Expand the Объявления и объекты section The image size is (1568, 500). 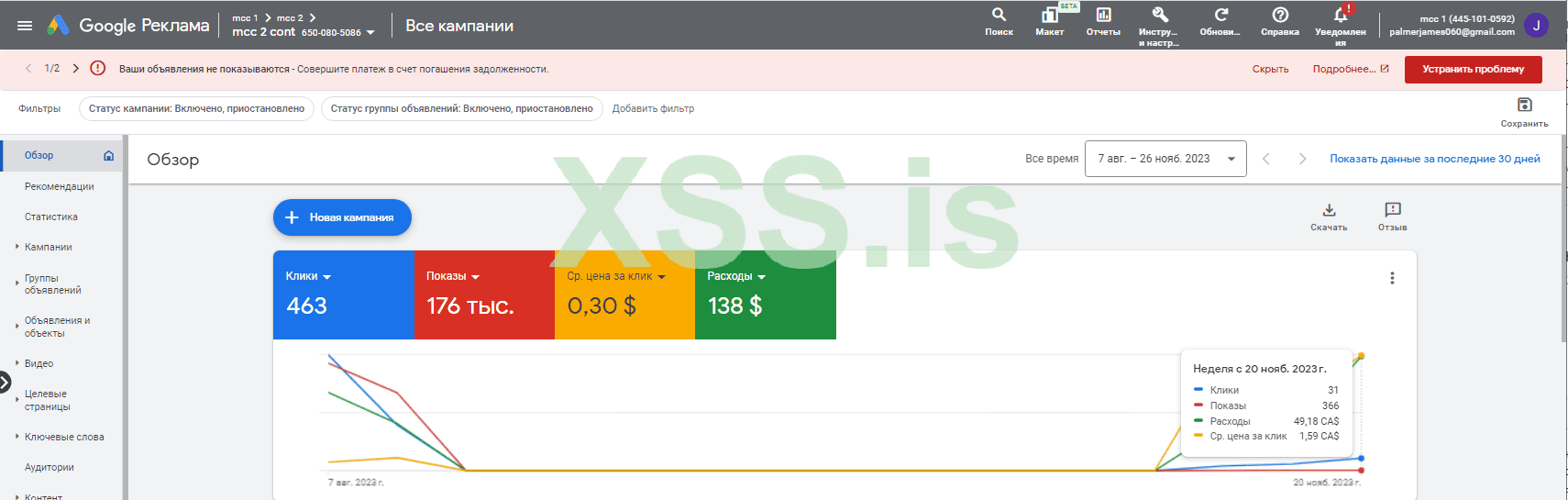(x=17, y=326)
